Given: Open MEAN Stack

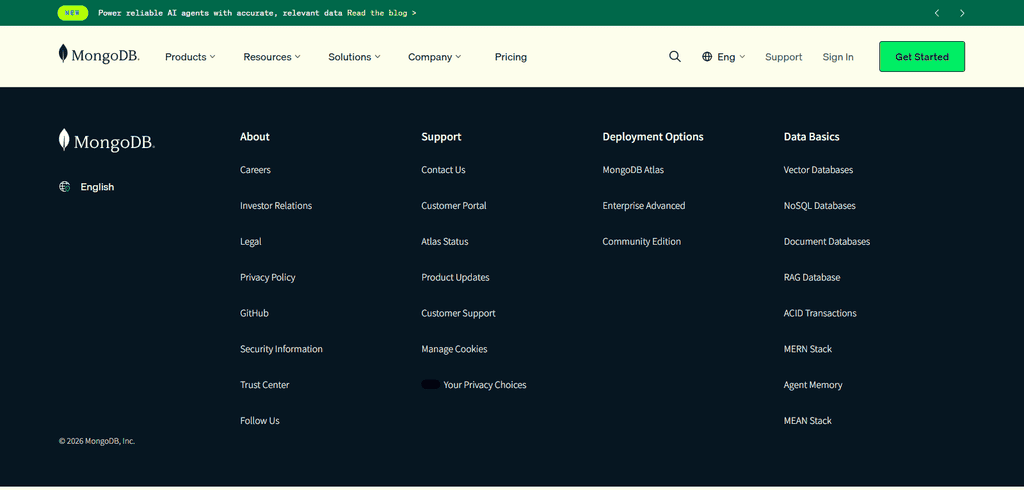Looking at the screenshot, I should [x=808, y=421].
